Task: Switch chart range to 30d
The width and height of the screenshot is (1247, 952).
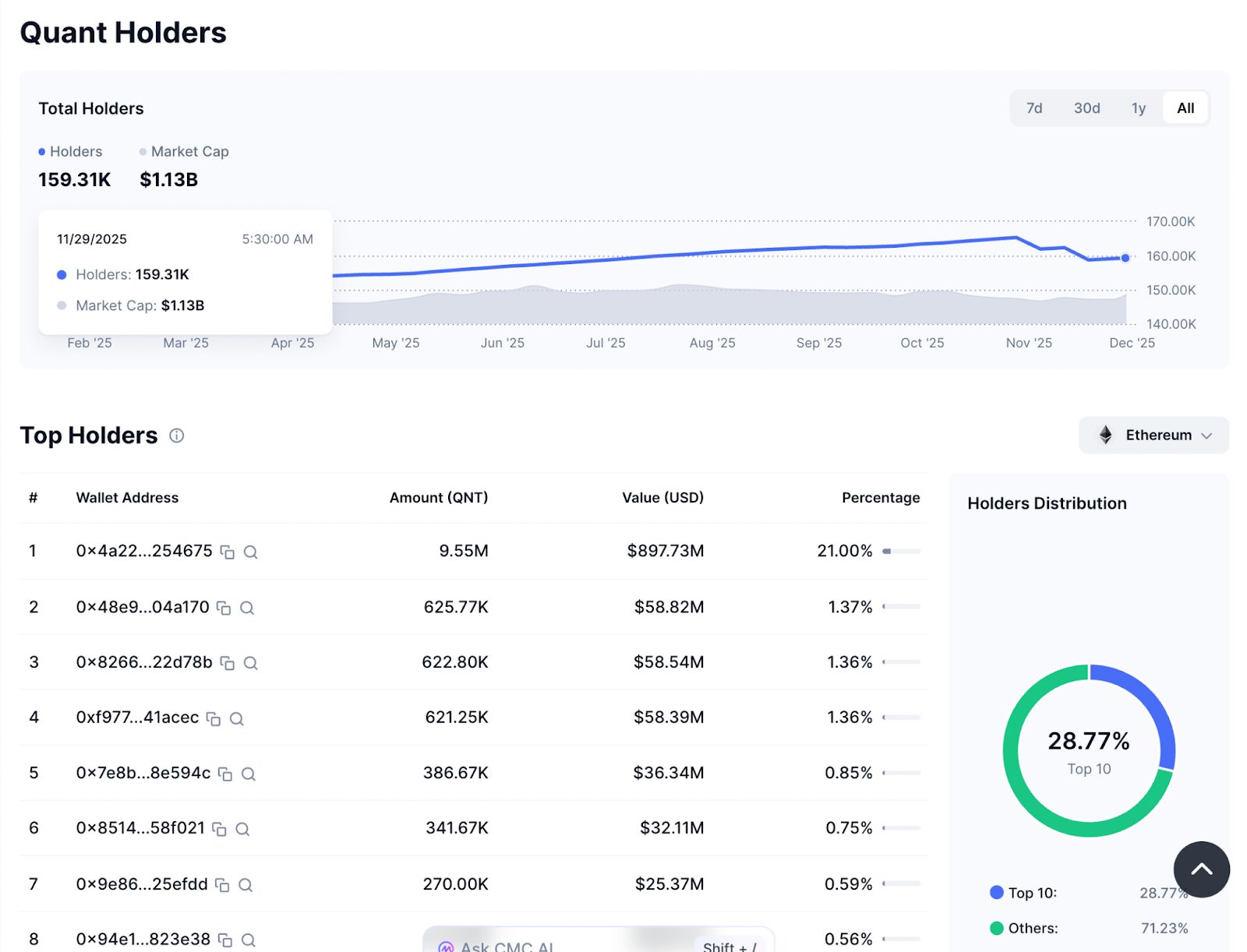Action: click(1086, 108)
